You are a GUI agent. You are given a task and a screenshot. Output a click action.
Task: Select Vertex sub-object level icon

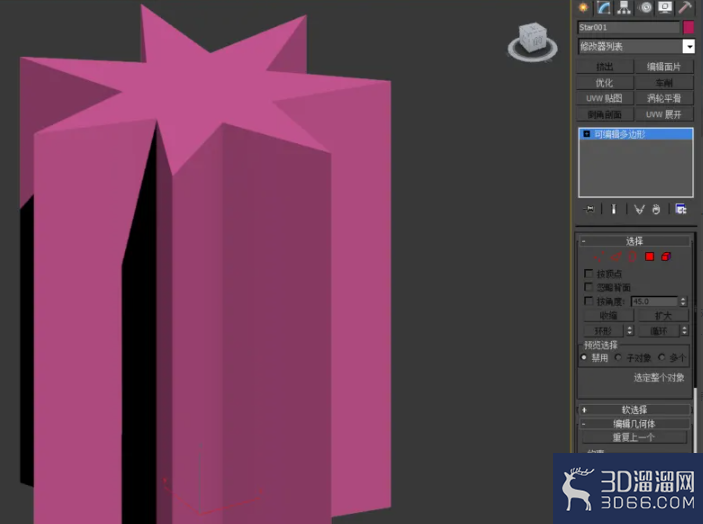[x=599, y=256]
